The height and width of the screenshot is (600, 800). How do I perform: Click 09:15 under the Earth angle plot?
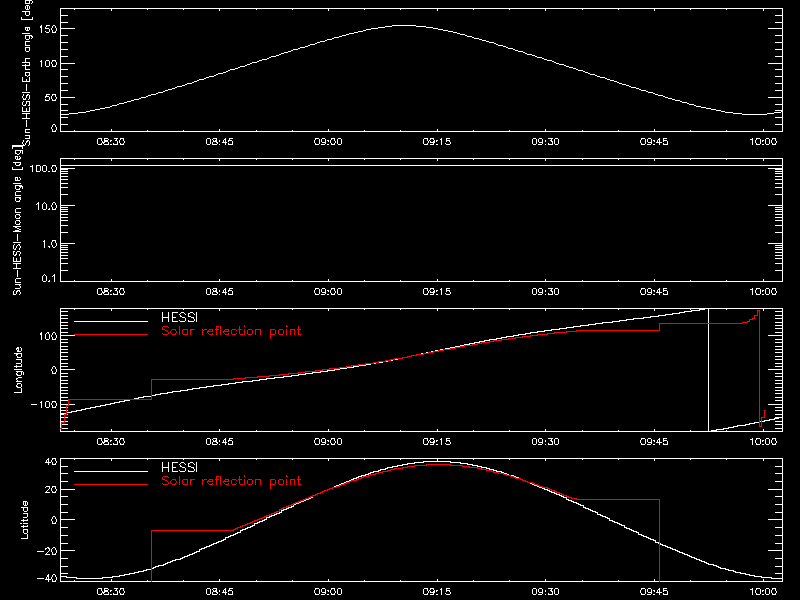[x=437, y=142]
